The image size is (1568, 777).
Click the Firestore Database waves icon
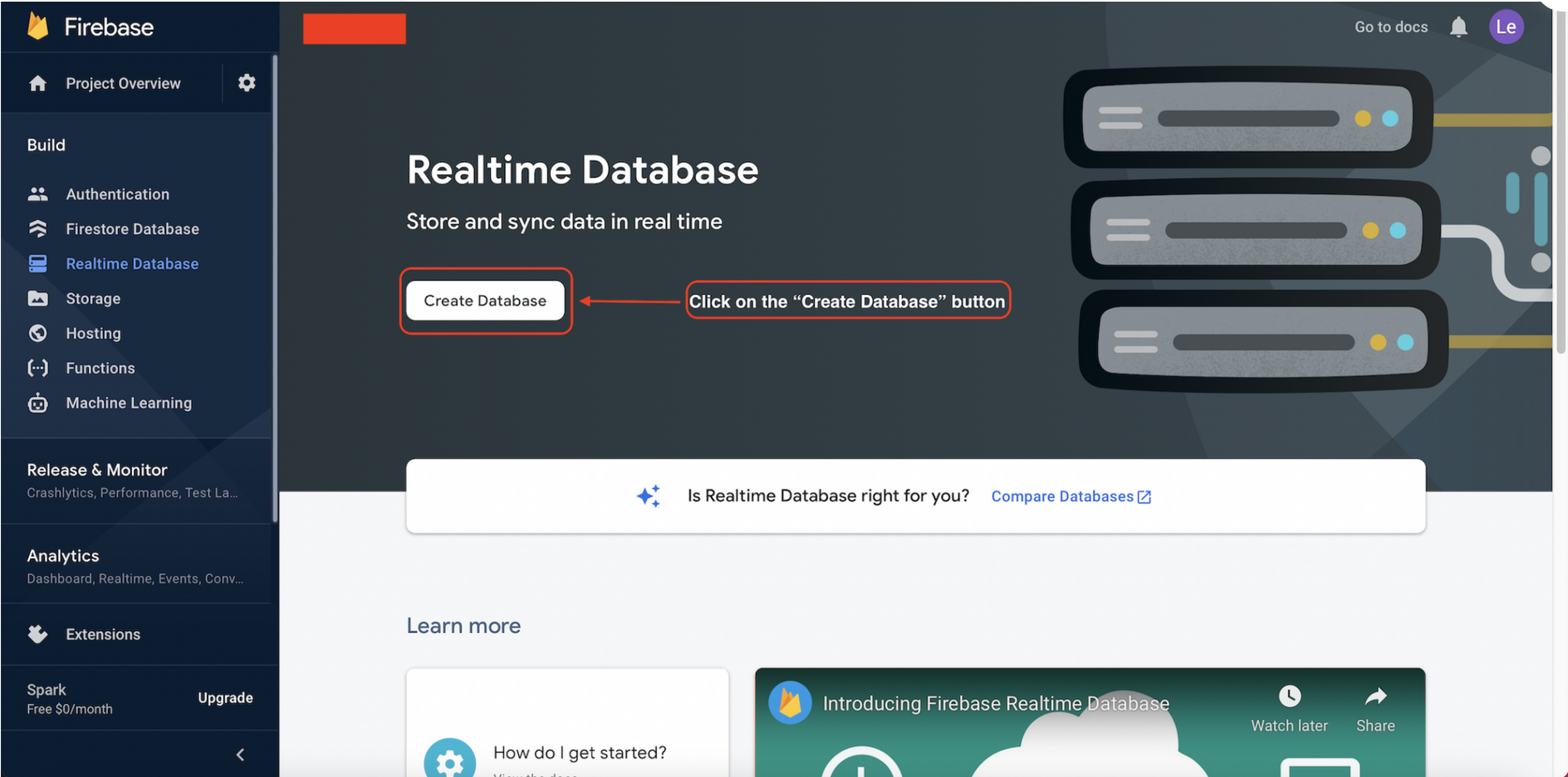coord(37,229)
